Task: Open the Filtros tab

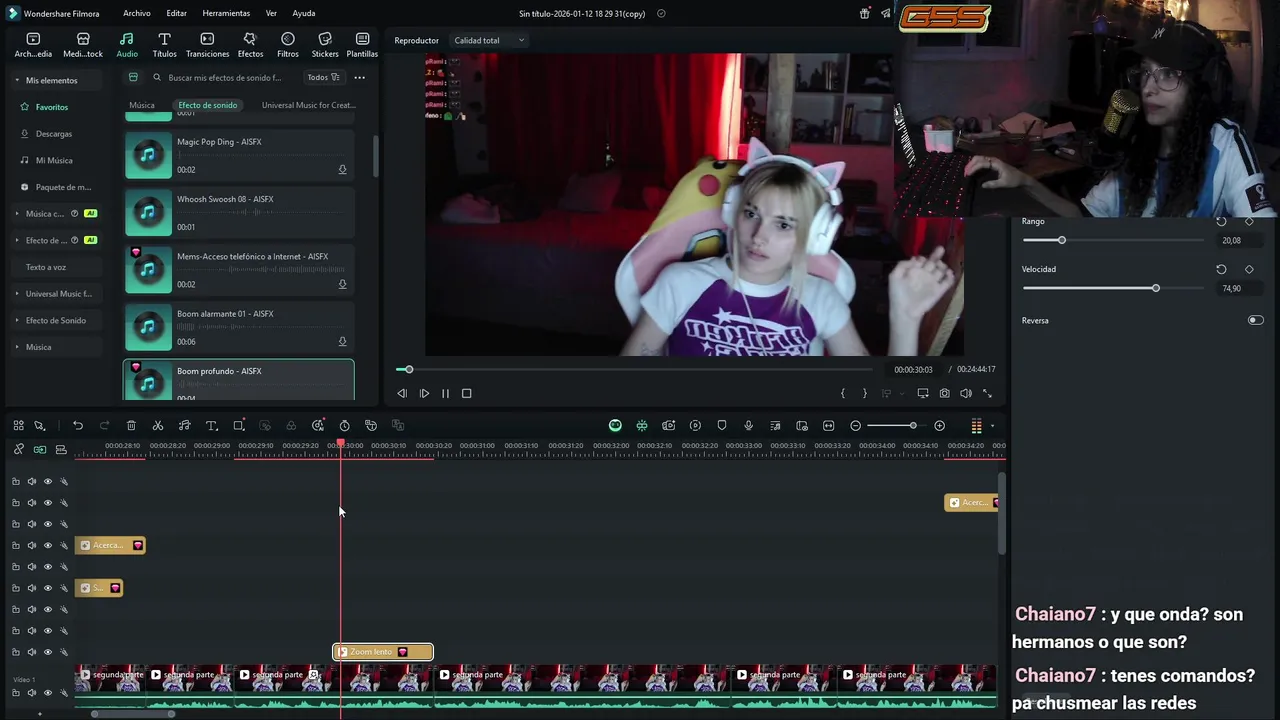Action: (288, 45)
